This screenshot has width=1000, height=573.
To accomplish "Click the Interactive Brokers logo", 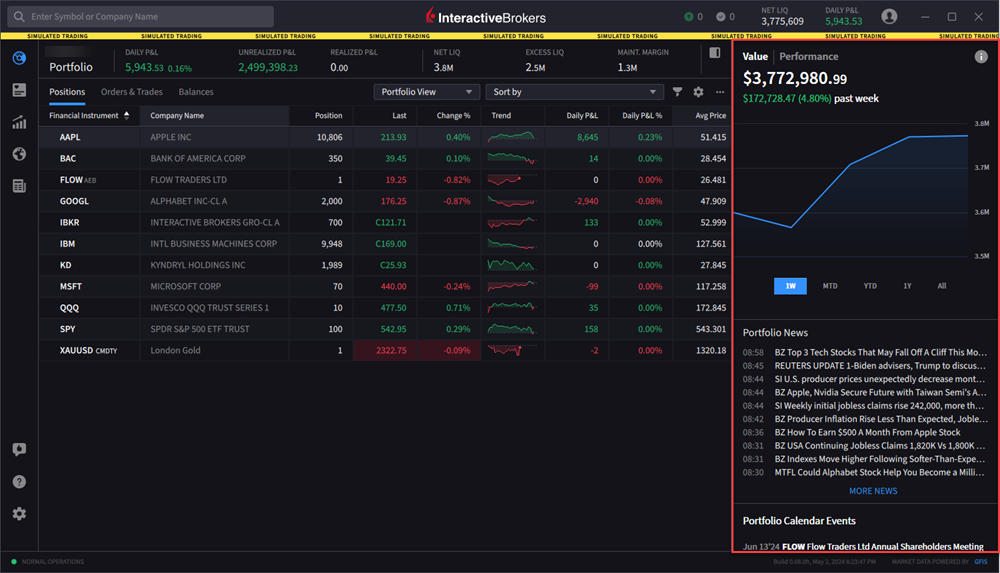I will click(x=485, y=17).
